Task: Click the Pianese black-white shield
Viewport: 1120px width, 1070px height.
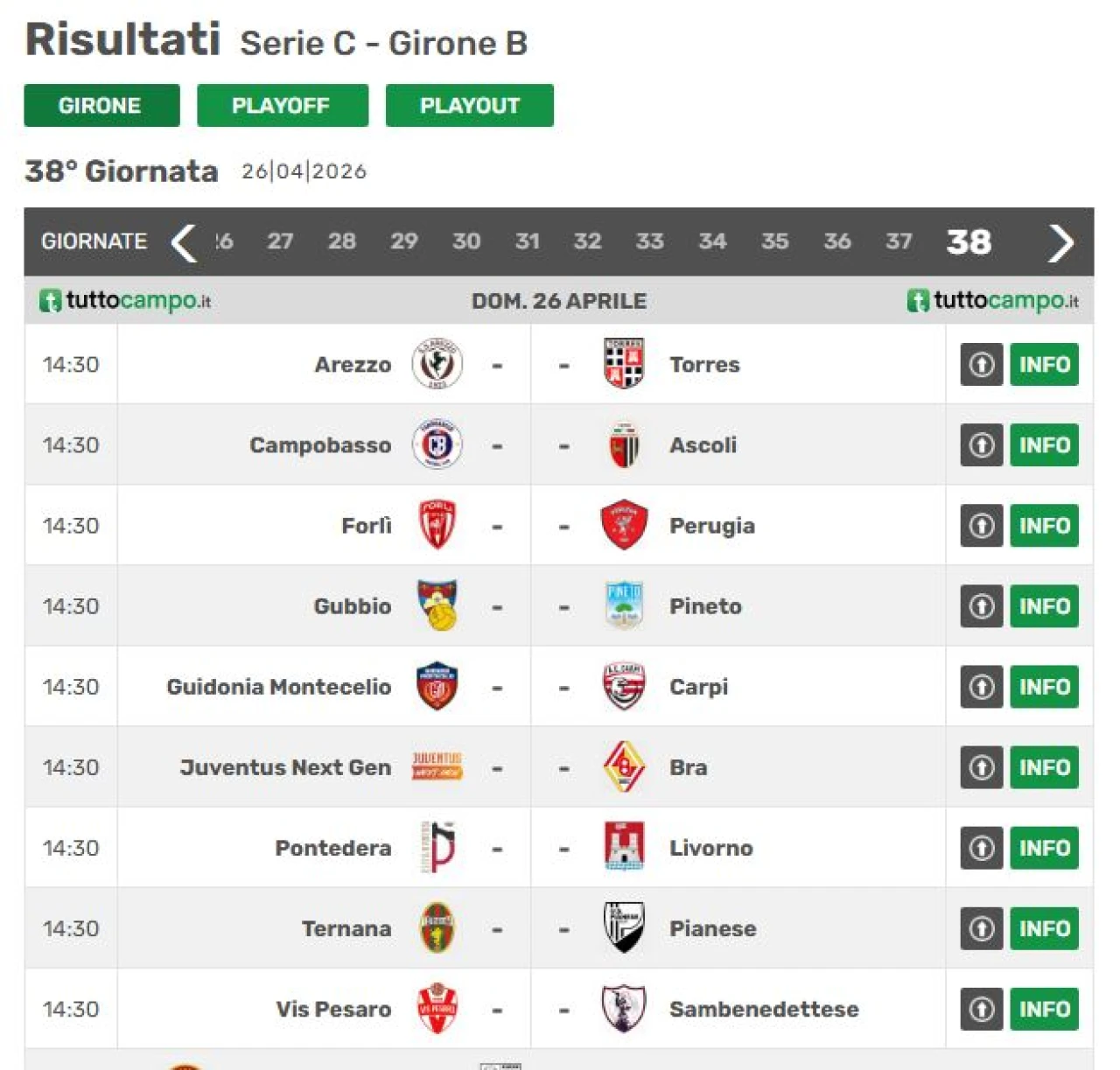Action: (623, 927)
